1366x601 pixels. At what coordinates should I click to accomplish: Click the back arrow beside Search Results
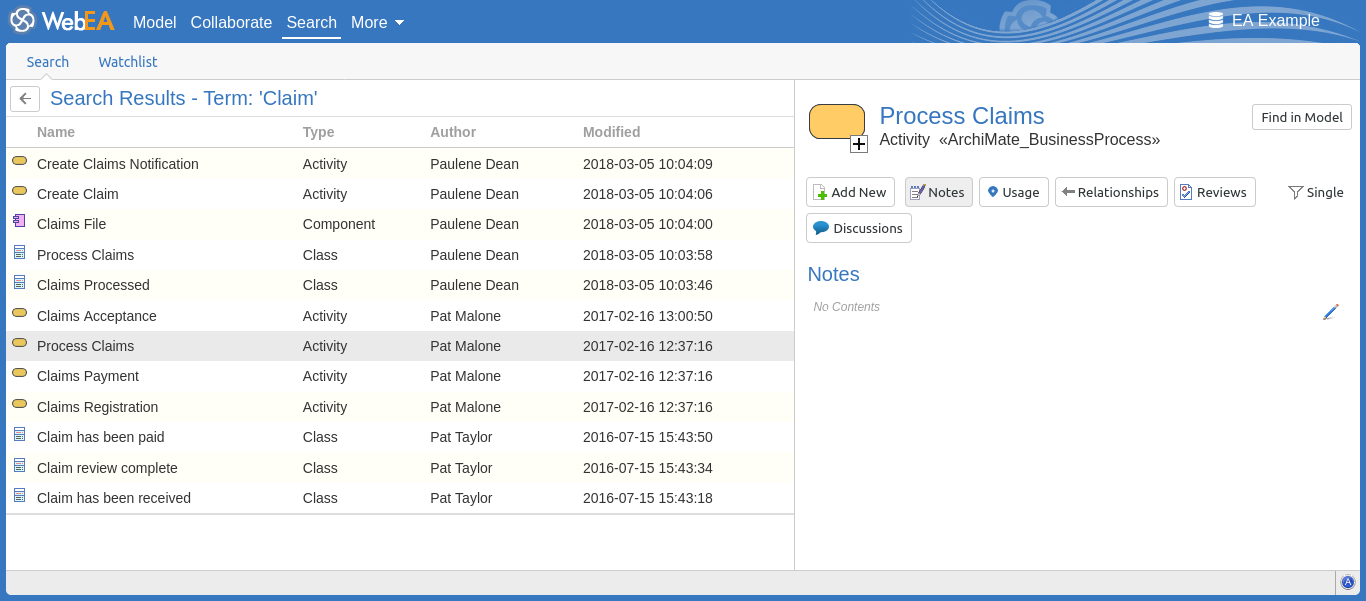tap(25, 99)
